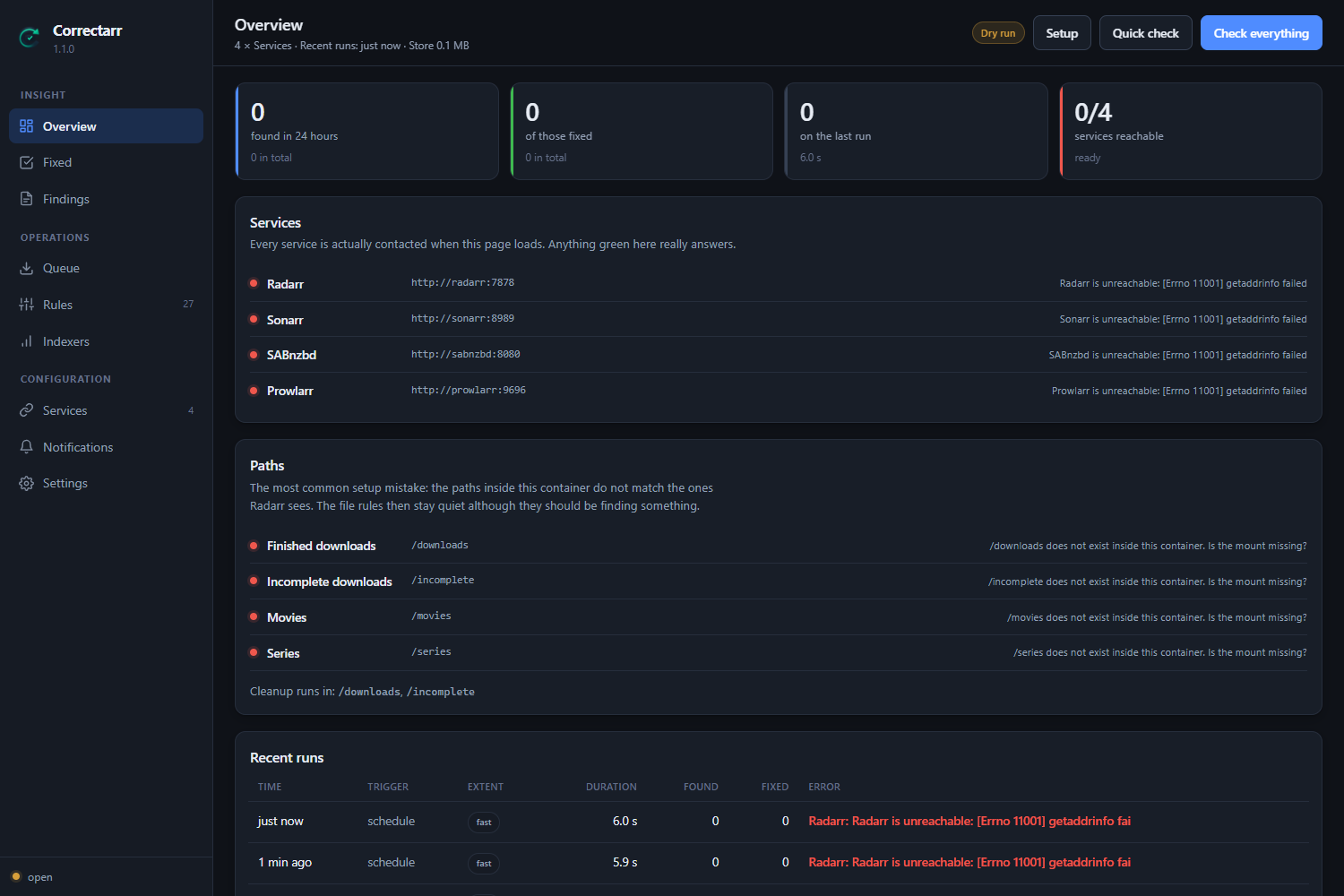The width and height of the screenshot is (1344, 896).
Task: Click the Cleanup runs in line
Action: [x=362, y=692]
